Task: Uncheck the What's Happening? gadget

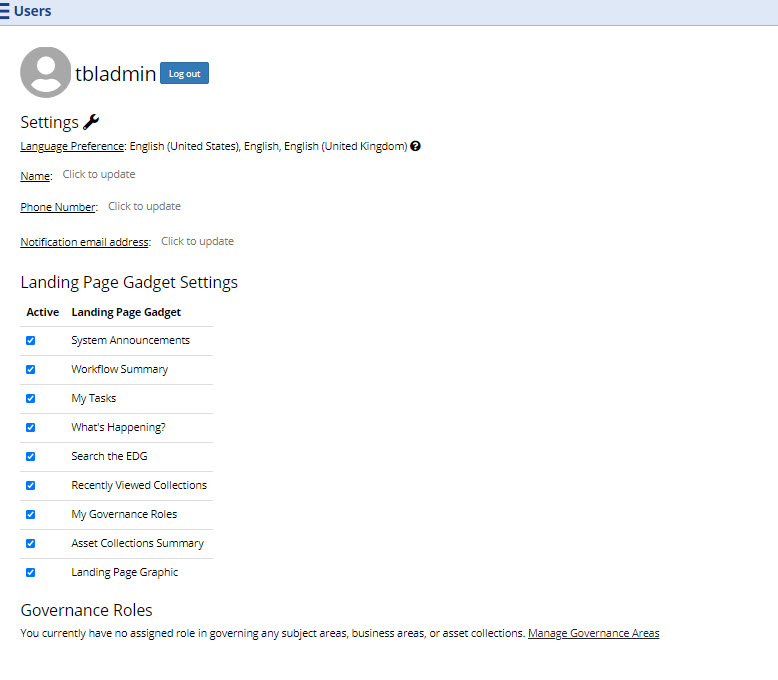Action: click(30, 427)
